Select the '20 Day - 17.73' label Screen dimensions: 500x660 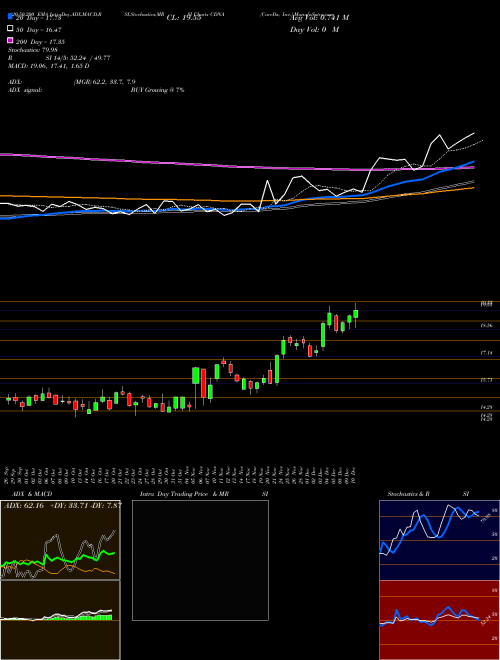[x=39, y=18]
